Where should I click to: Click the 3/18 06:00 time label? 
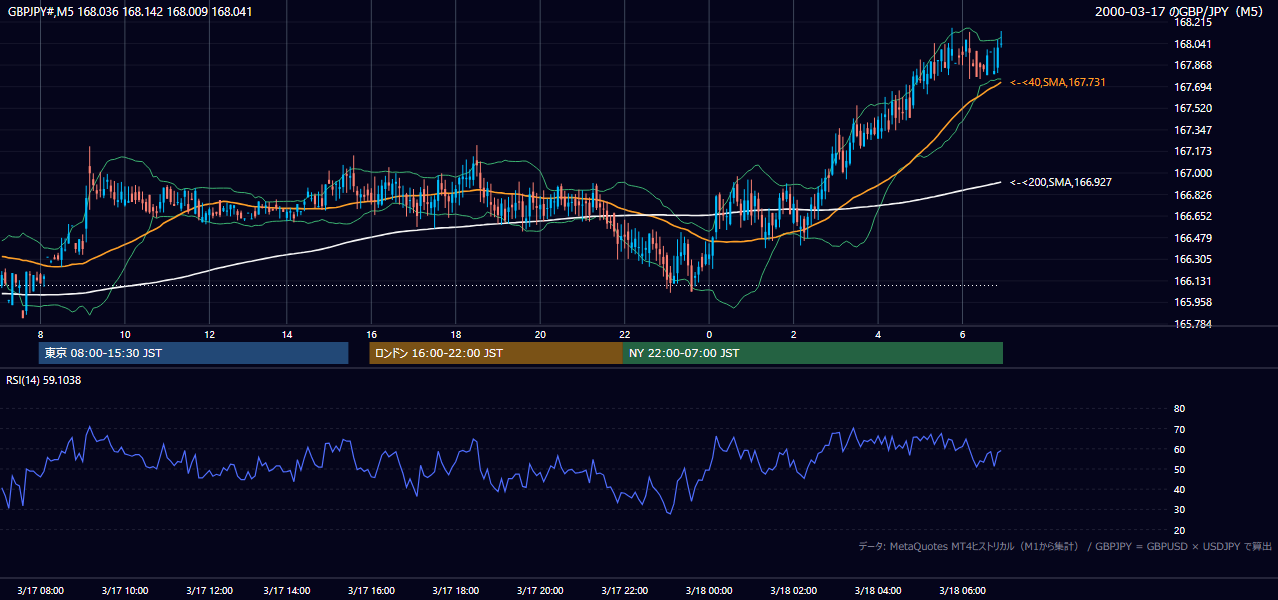(963, 590)
